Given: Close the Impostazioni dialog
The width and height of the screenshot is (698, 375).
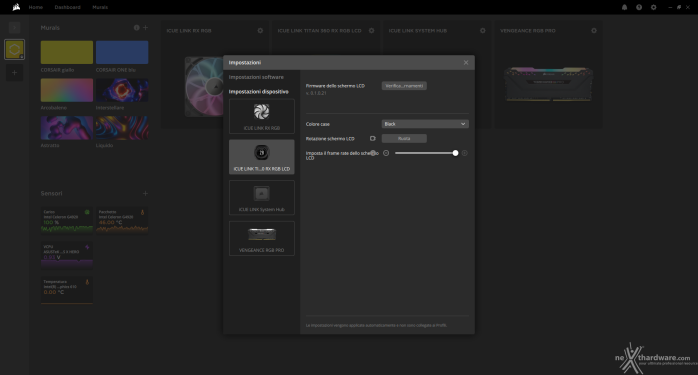Looking at the screenshot, I should click(466, 62).
